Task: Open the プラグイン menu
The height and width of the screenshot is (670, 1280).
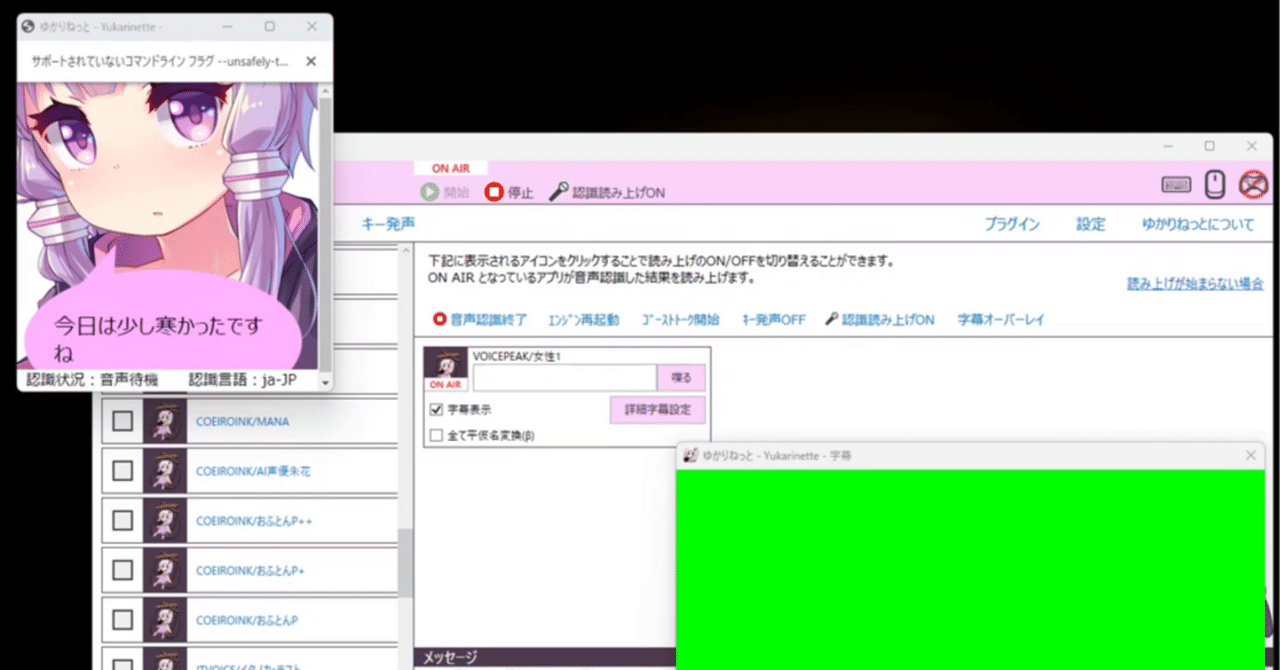Action: click(1012, 224)
